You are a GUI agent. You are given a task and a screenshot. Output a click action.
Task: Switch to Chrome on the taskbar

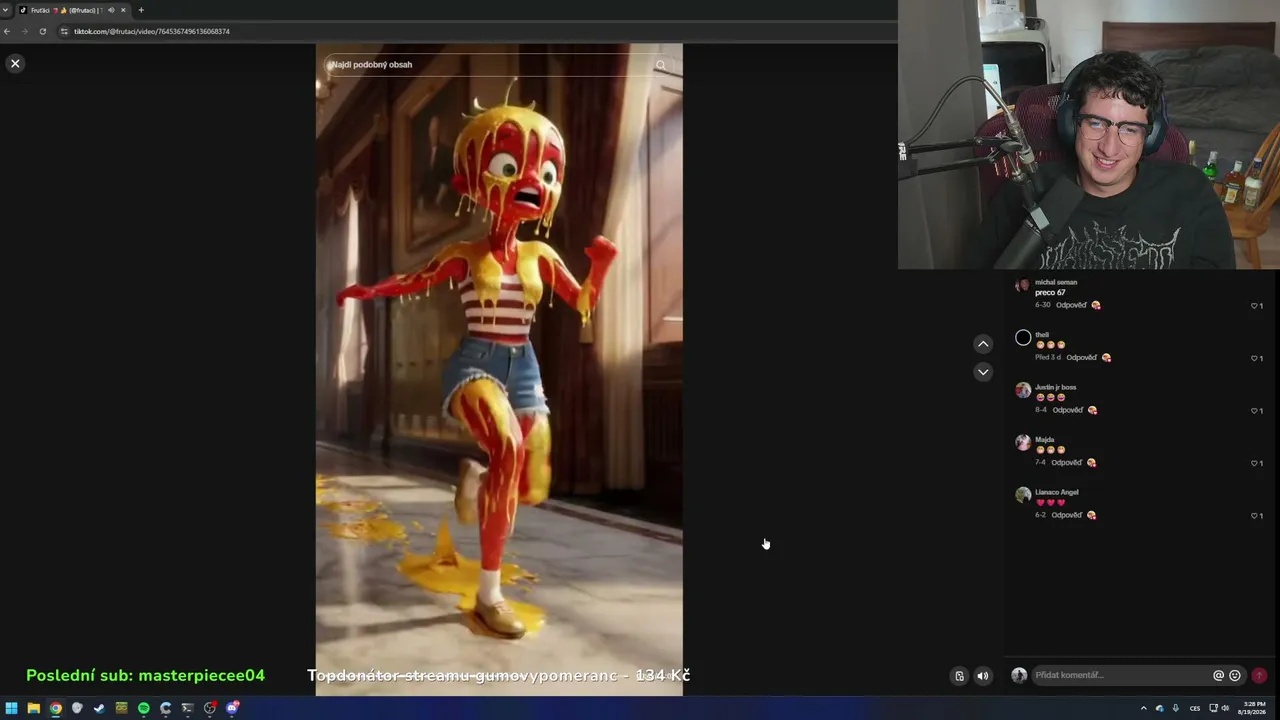point(56,708)
